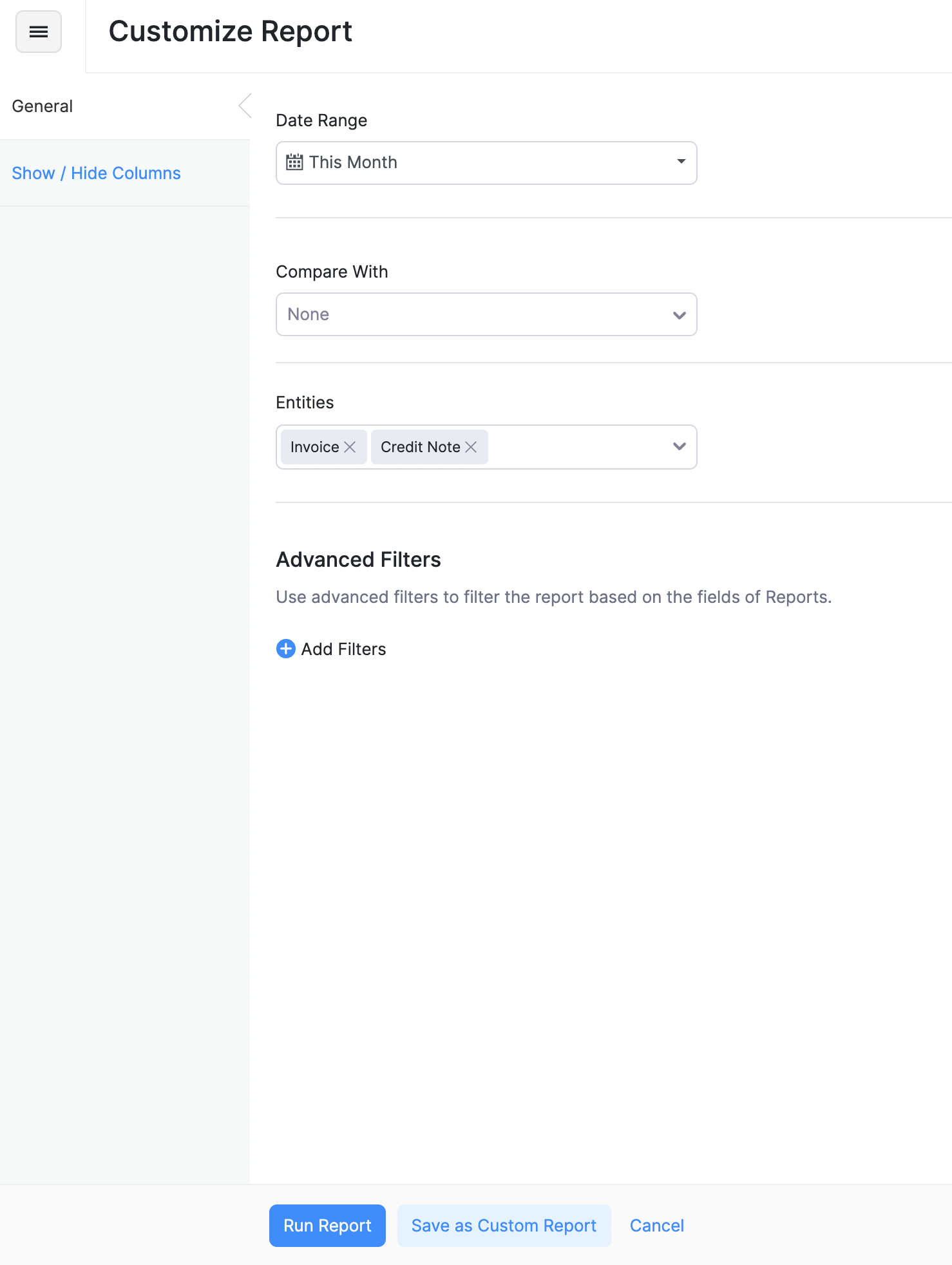The width and height of the screenshot is (952, 1265).
Task: Remove the Credit Note entity tag
Action: tap(471, 447)
